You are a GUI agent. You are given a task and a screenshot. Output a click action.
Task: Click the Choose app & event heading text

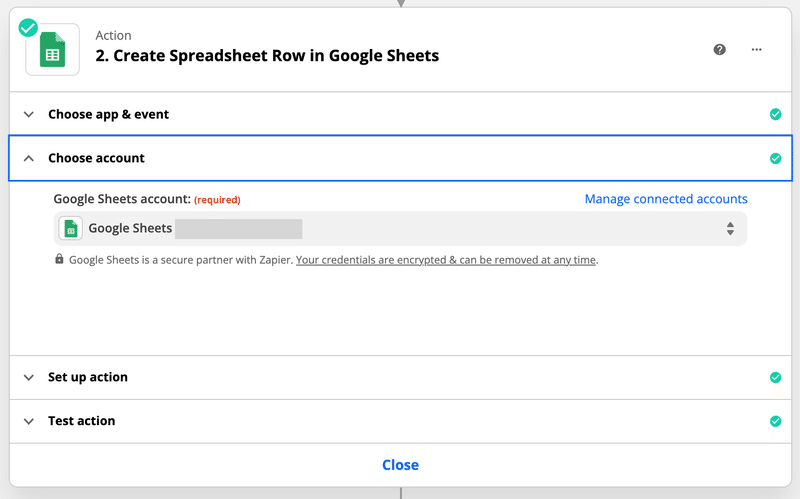[x=109, y=114]
